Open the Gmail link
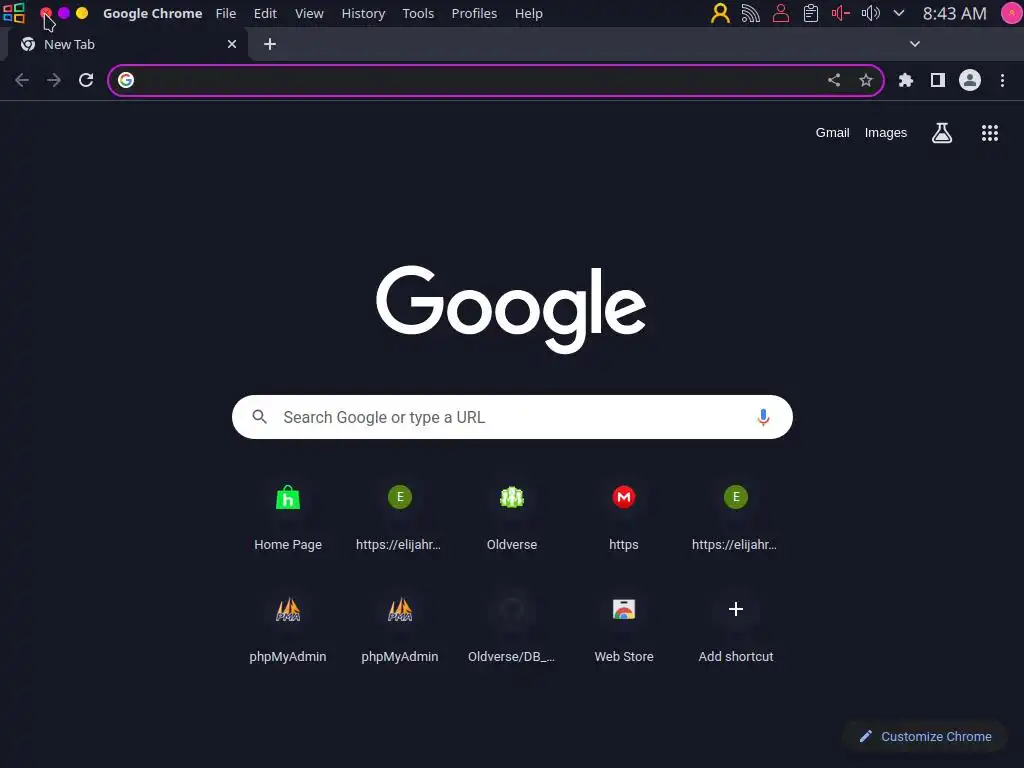This screenshot has height=768, width=1024. [x=832, y=133]
